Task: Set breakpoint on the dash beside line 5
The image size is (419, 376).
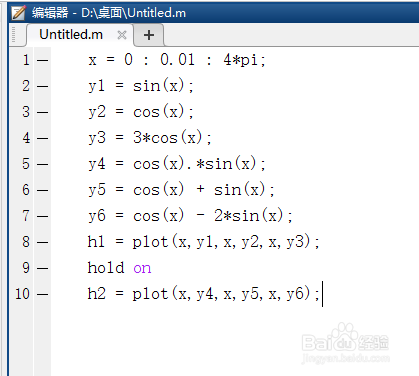Action: click(42, 165)
